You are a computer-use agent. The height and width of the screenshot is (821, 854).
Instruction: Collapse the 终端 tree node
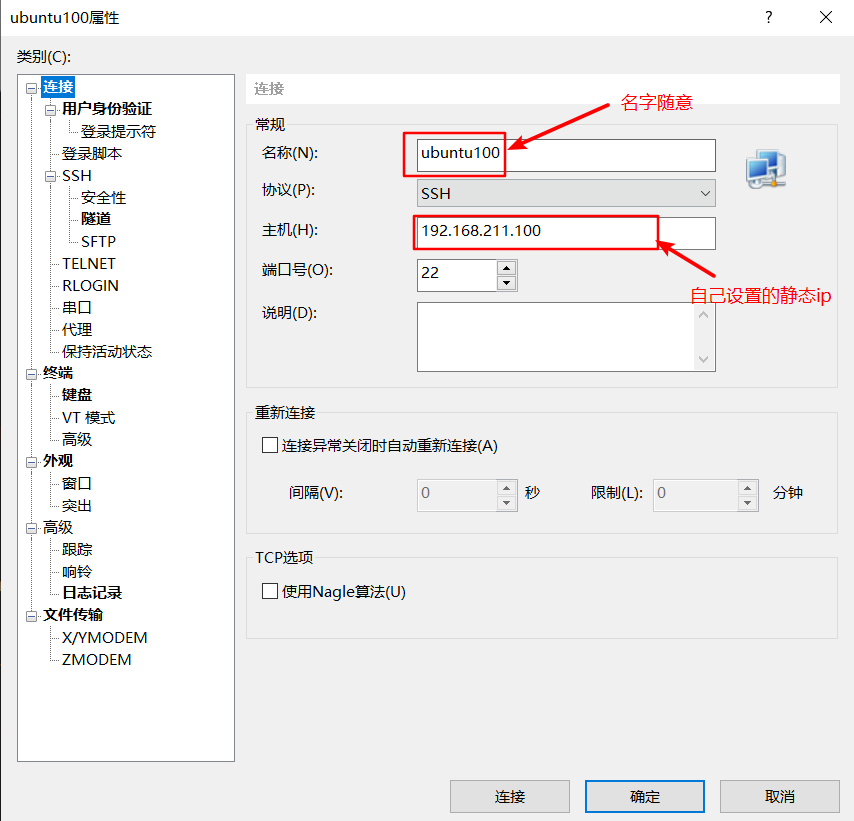[32, 374]
